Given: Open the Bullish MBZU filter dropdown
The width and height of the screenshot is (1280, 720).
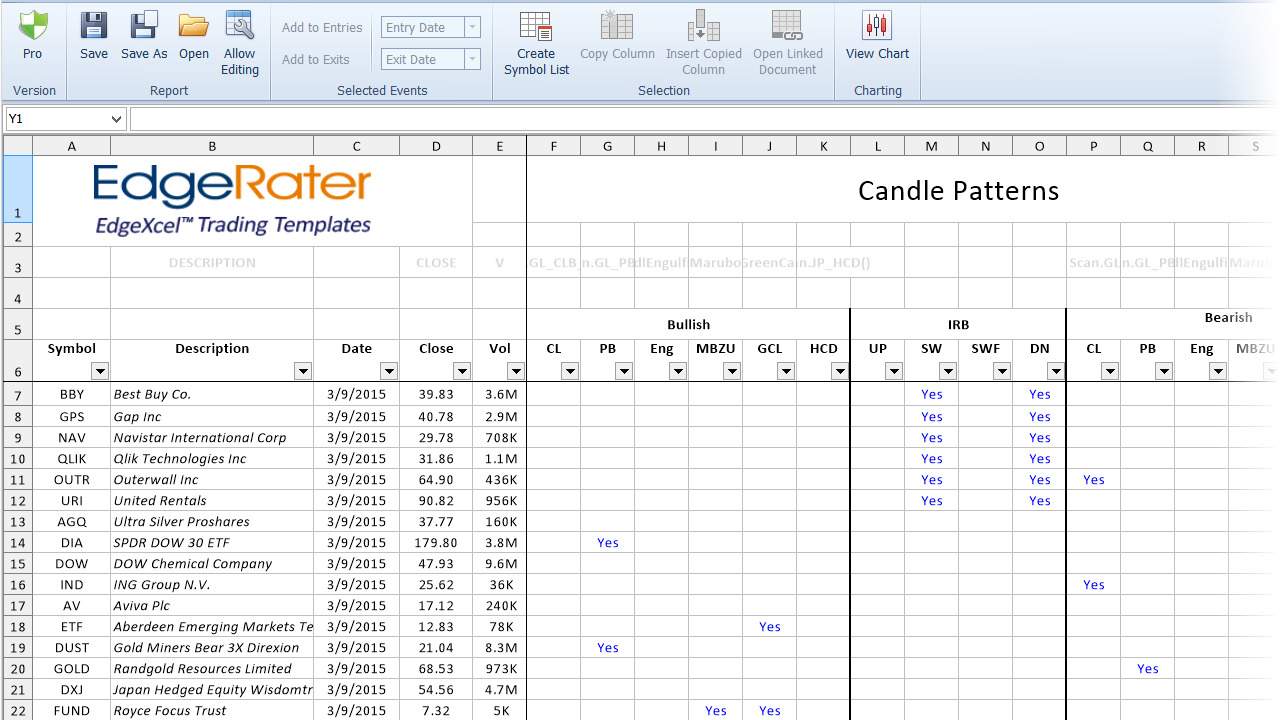Looking at the screenshot, I should [x=732, y=371].
